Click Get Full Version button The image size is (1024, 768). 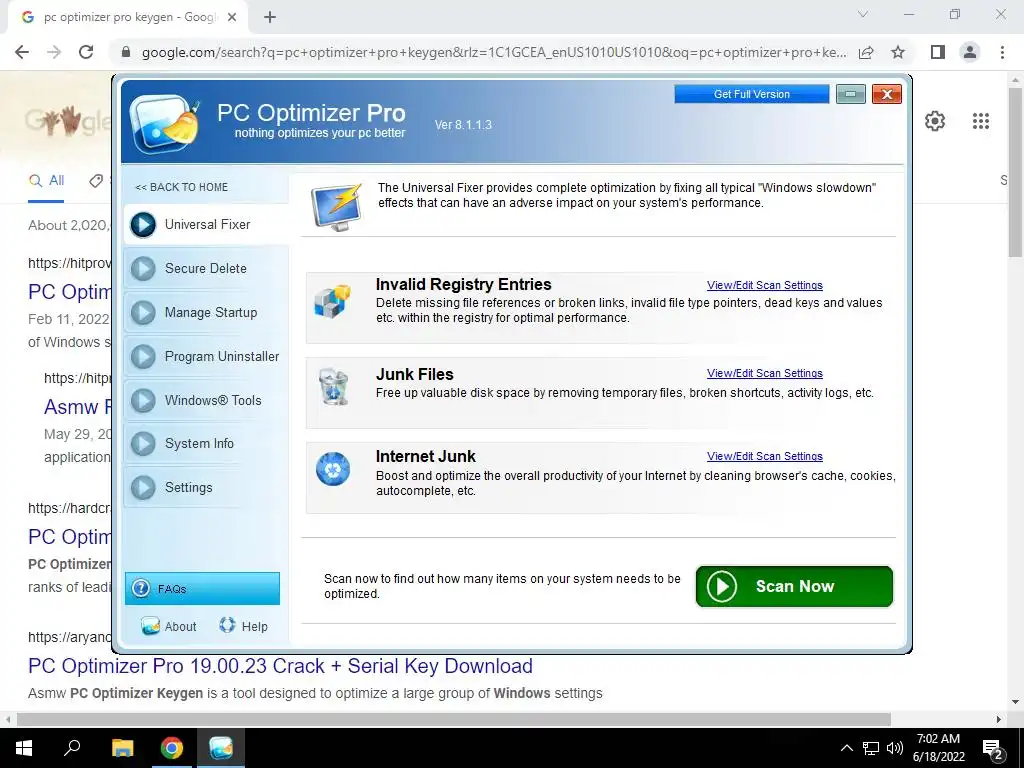click(752, 94)
